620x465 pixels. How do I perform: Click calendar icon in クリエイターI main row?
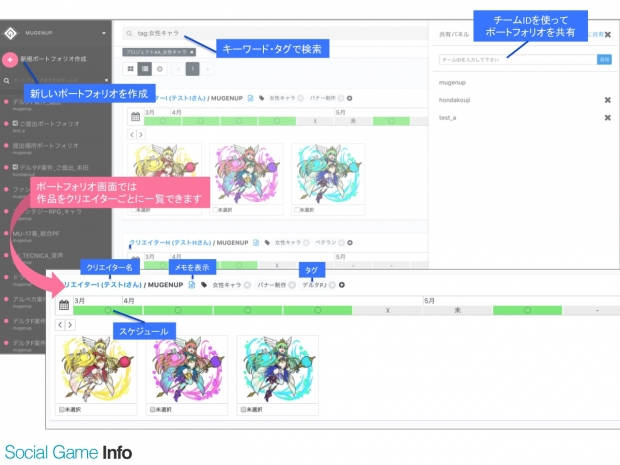pos(136,117)
